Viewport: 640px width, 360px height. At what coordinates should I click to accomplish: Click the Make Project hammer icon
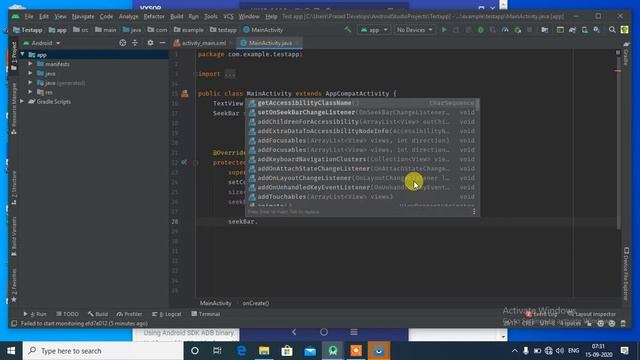point(348,29)
